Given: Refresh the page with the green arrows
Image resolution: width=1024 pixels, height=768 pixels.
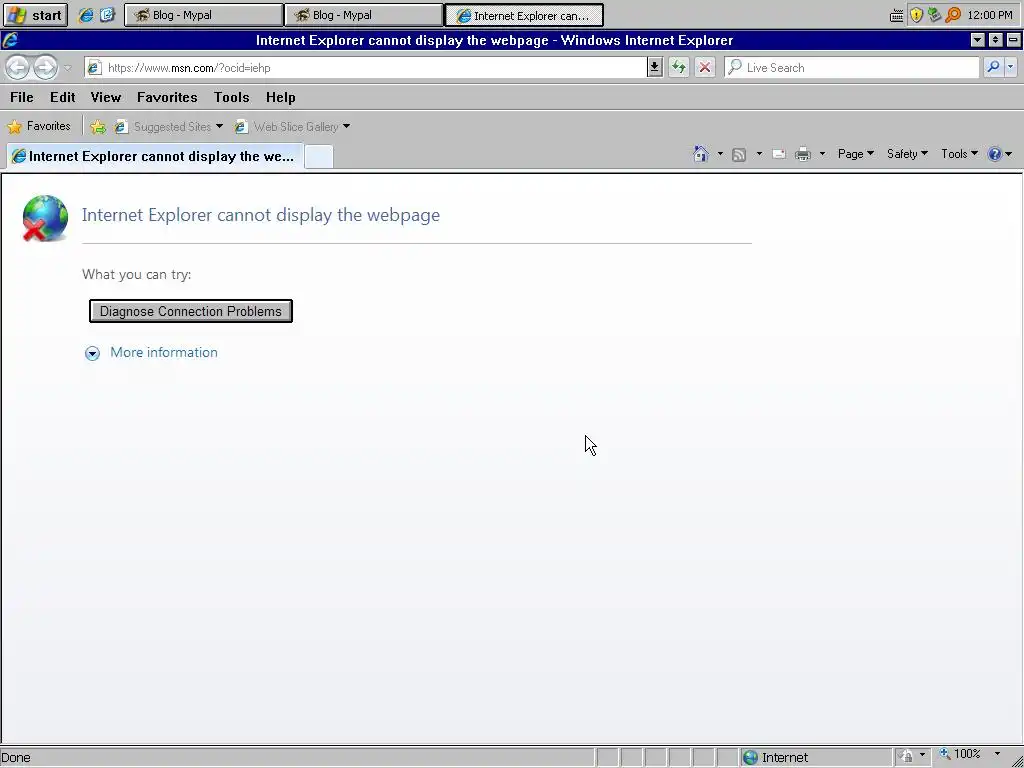Looking at the screenshot, I should 679,67.
